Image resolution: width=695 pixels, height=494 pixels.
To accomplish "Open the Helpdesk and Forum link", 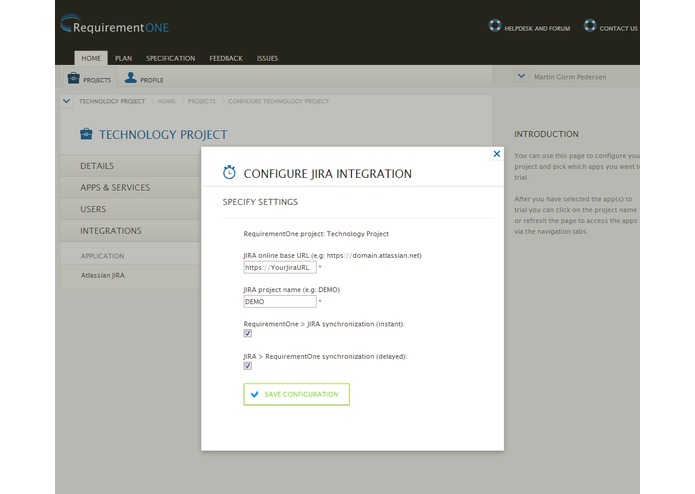I will coord(537,28).
